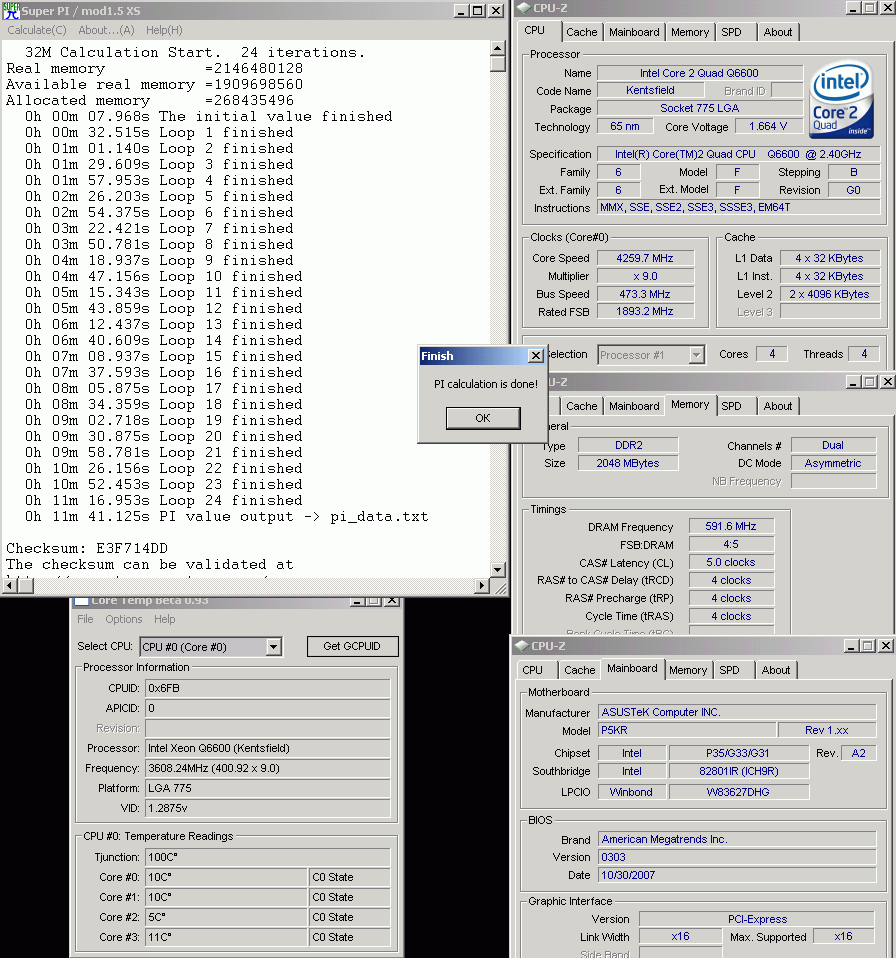Select About tab in middle CPU-Z Memory window

coord(778,406)
